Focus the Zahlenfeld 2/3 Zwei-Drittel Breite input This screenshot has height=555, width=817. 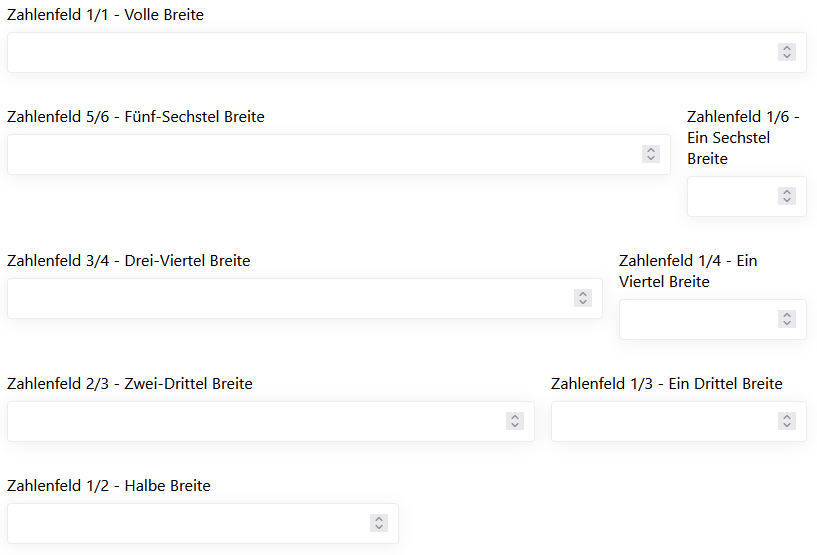(250, 421)
